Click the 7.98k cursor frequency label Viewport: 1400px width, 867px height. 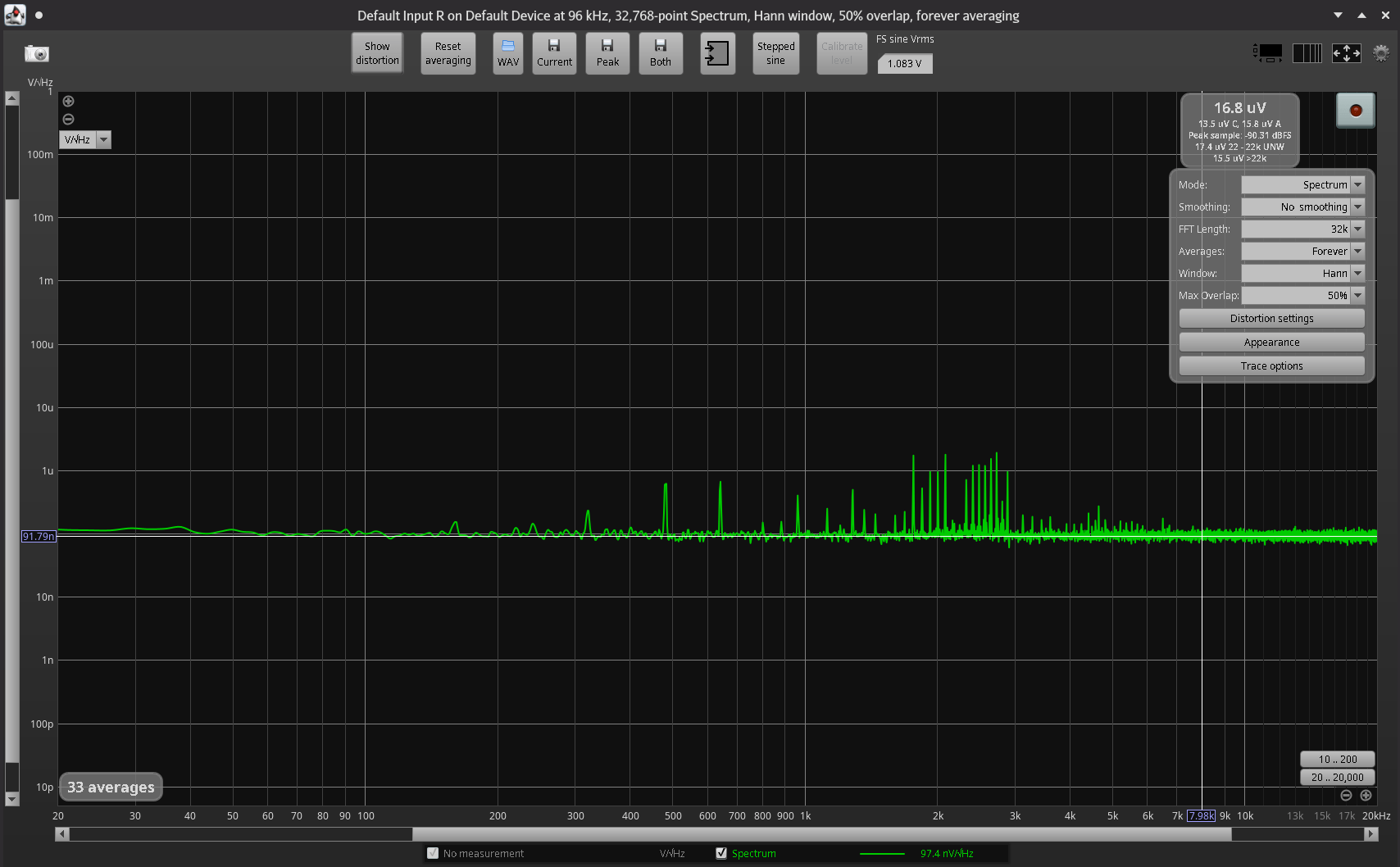click(1201, 816)
